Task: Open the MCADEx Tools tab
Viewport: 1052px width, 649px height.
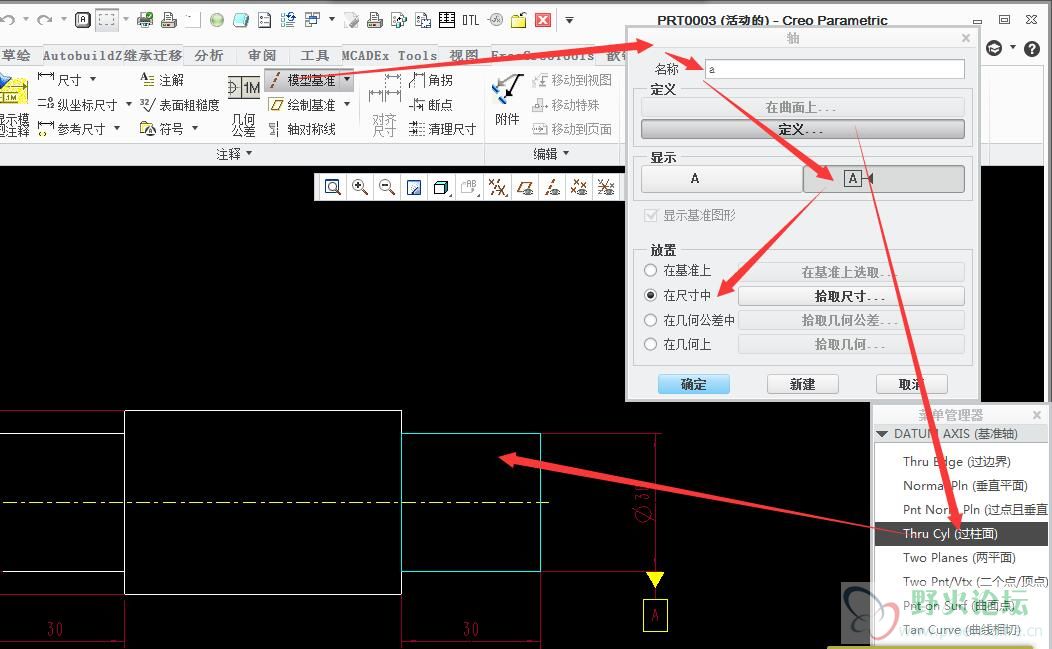Action: [x=389, y=55]
